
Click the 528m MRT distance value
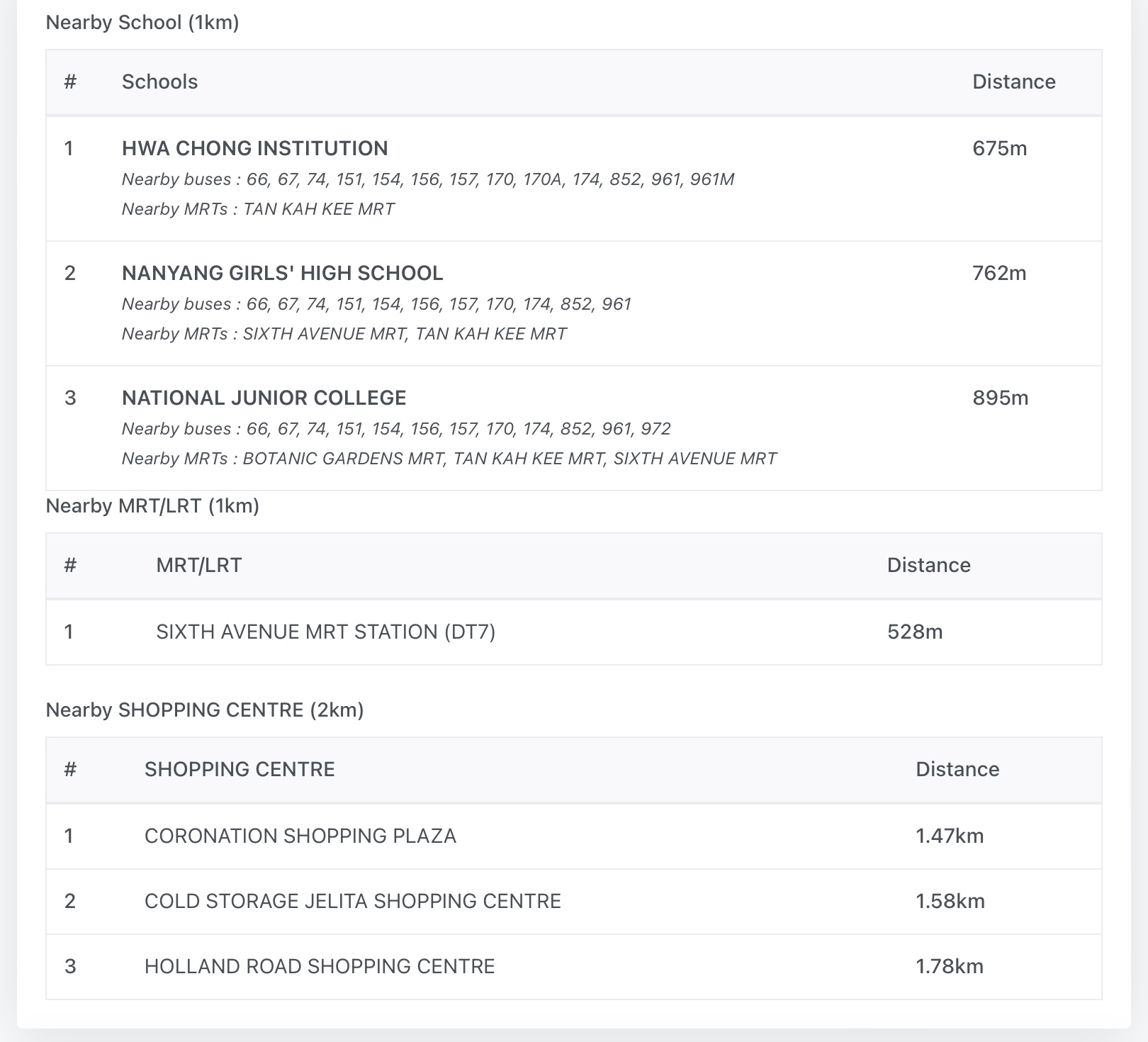[x=914, y=632]
